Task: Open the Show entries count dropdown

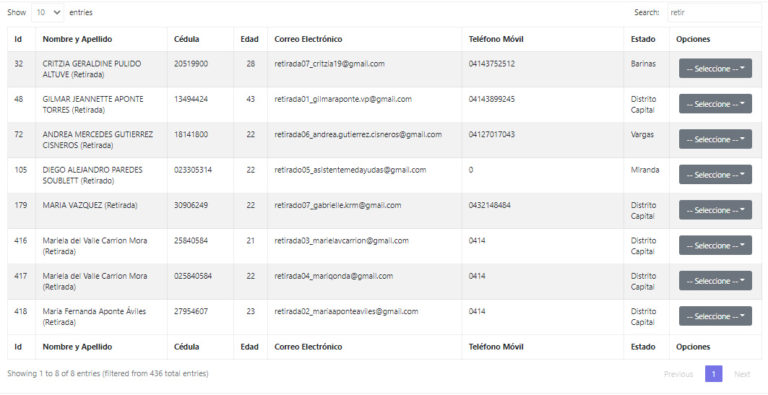Action: pos(48,13)
